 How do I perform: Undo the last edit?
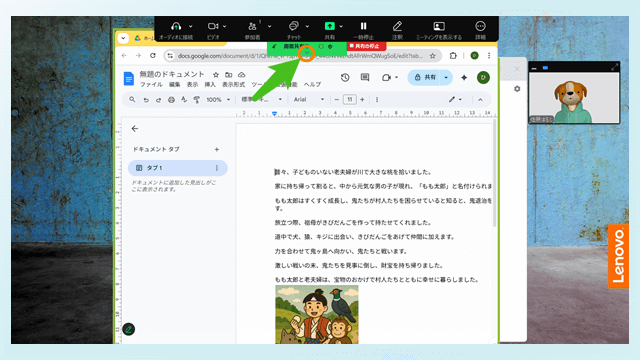pyautogui.click(x=146, y=100)
